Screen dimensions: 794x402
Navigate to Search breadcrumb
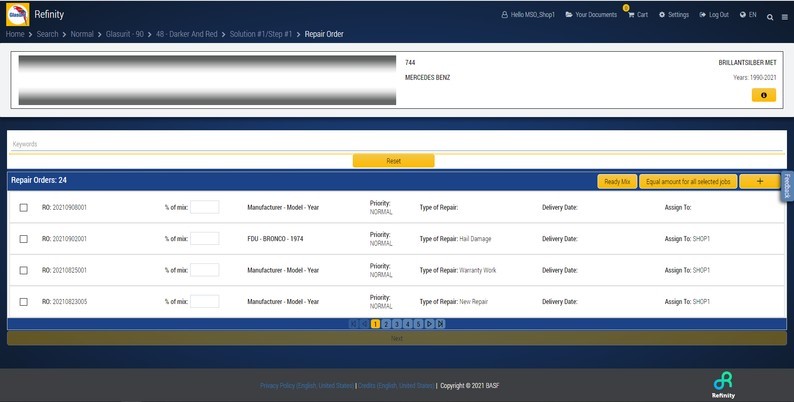47,34
